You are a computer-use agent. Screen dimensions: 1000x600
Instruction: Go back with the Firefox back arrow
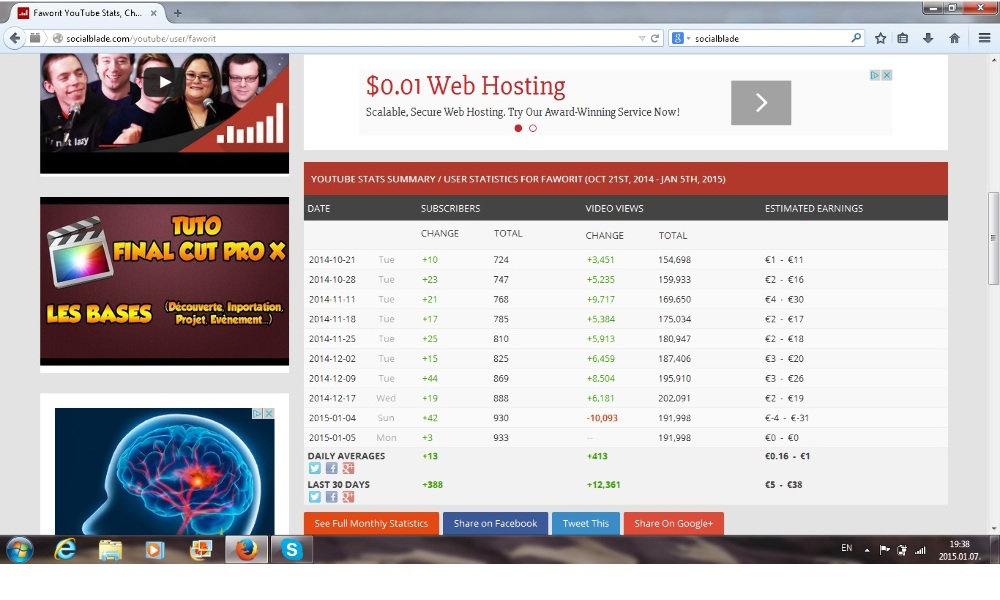(15, 38)
